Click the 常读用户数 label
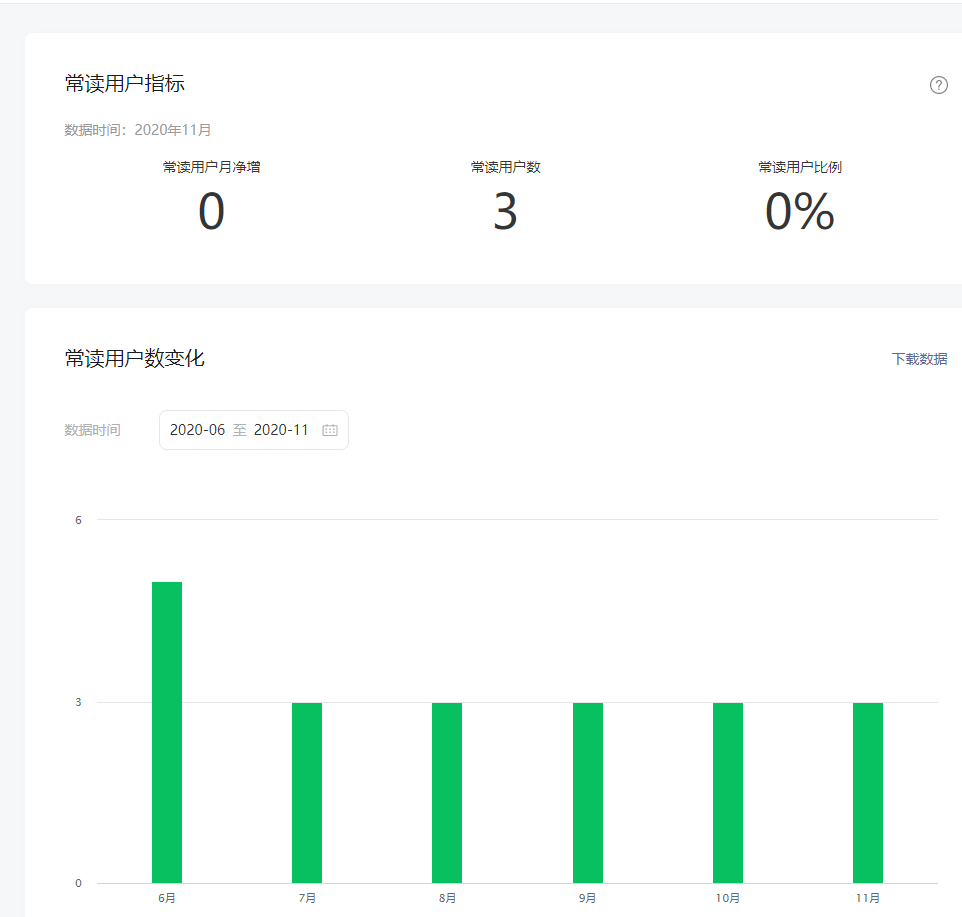Screen dimensions: 962x917 click(506, 167)
